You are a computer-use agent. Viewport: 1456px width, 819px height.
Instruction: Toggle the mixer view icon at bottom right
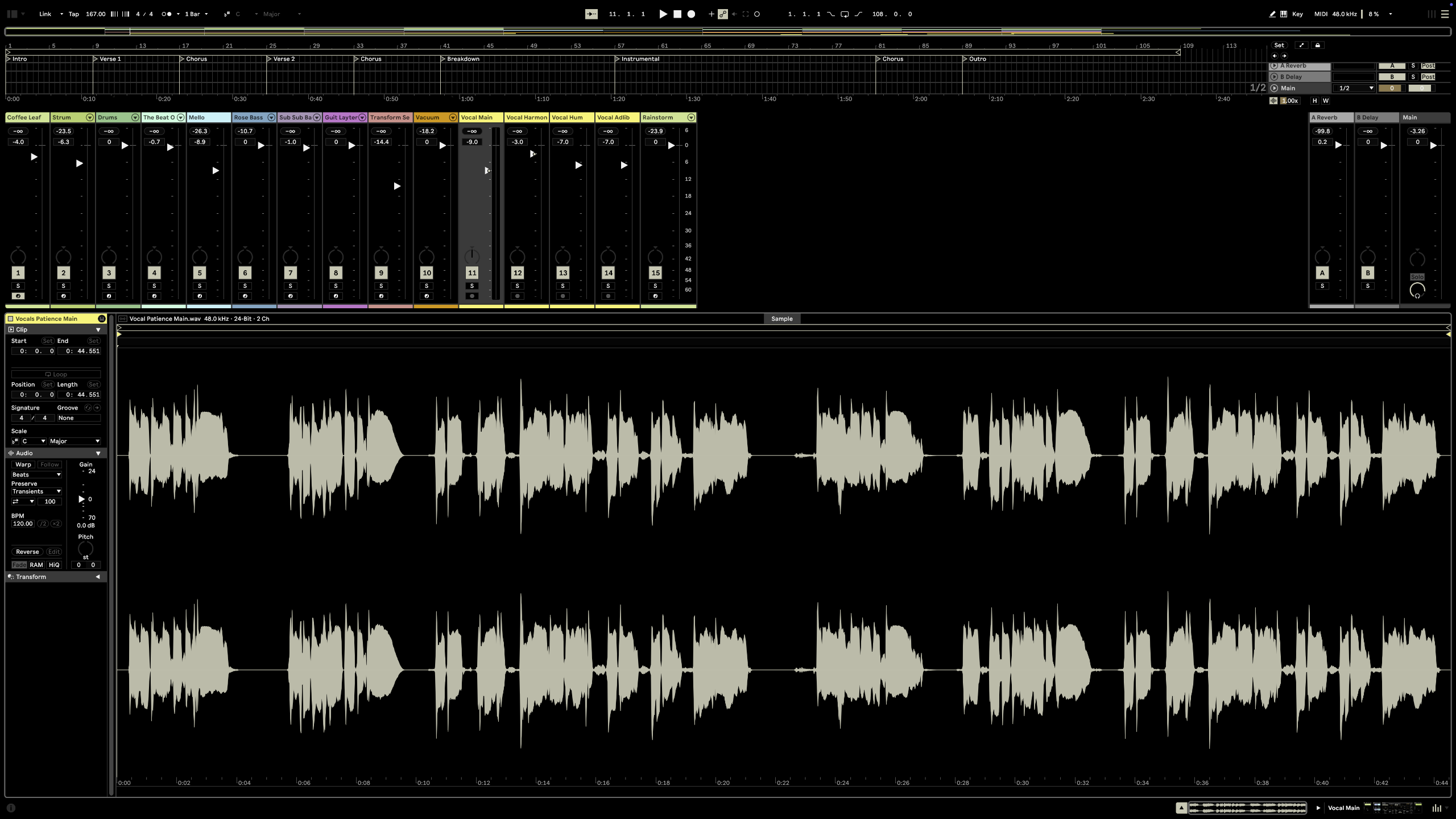1437,808
